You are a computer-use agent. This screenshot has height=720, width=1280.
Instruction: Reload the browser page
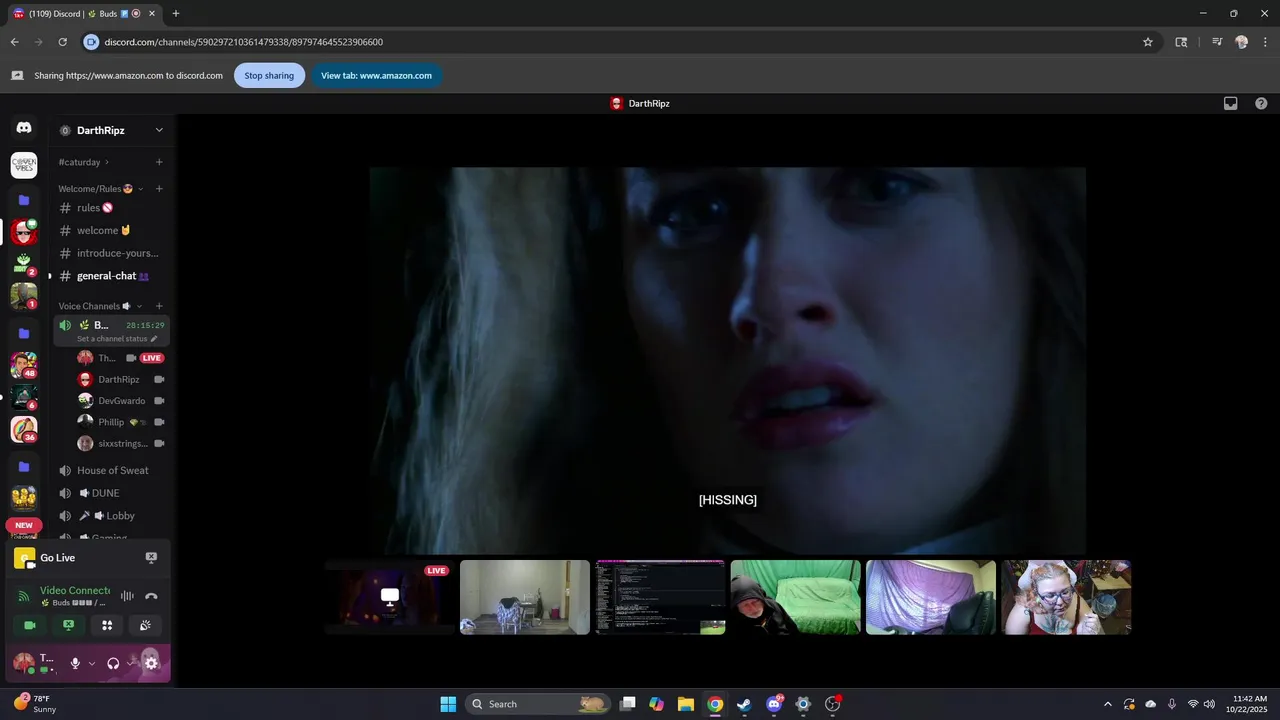(62, 42)
